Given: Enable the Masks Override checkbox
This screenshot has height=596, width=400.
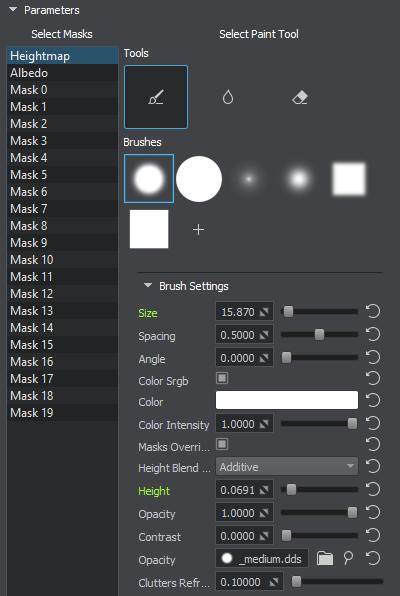Looking at the screenshot, I should 222,444.
